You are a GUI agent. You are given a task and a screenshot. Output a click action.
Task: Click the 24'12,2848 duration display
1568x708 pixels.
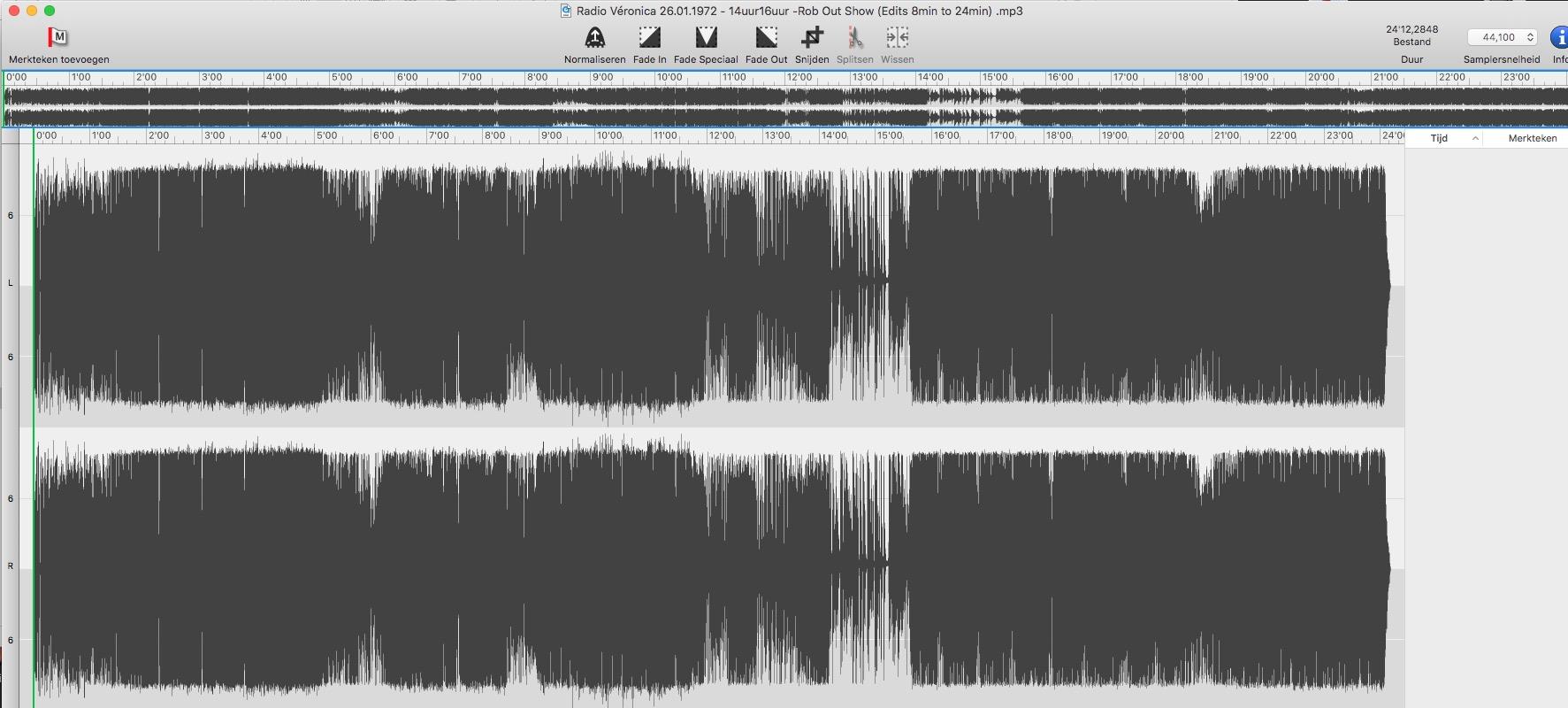tap(1411, 29)
